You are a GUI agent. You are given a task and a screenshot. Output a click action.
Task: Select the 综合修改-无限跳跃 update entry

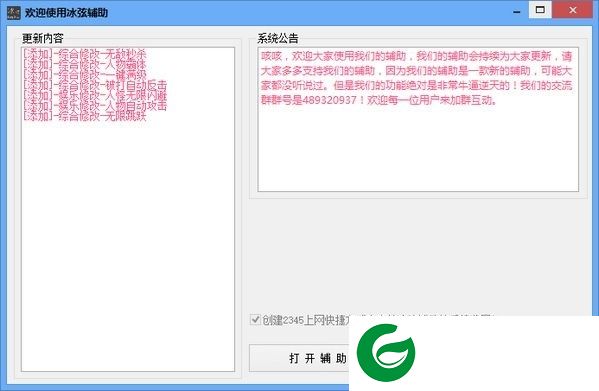(x=84, y=116)
